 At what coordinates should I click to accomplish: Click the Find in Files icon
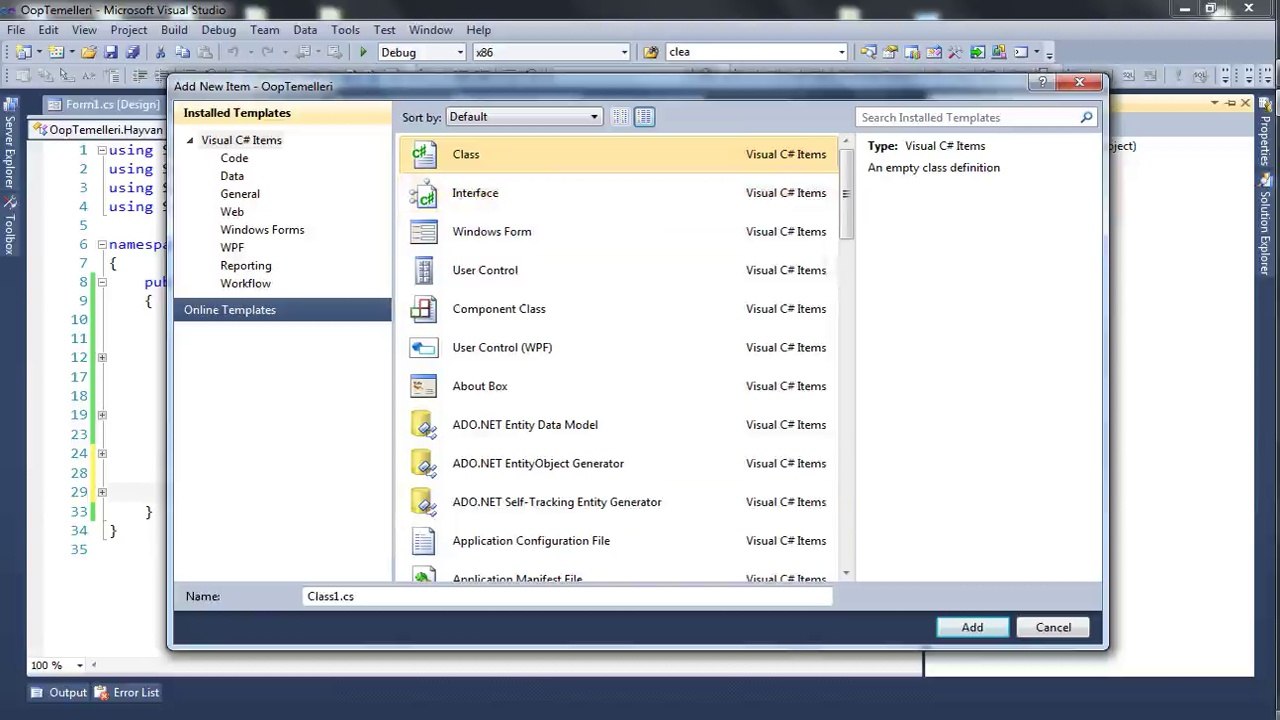click(x=651, y=52)
